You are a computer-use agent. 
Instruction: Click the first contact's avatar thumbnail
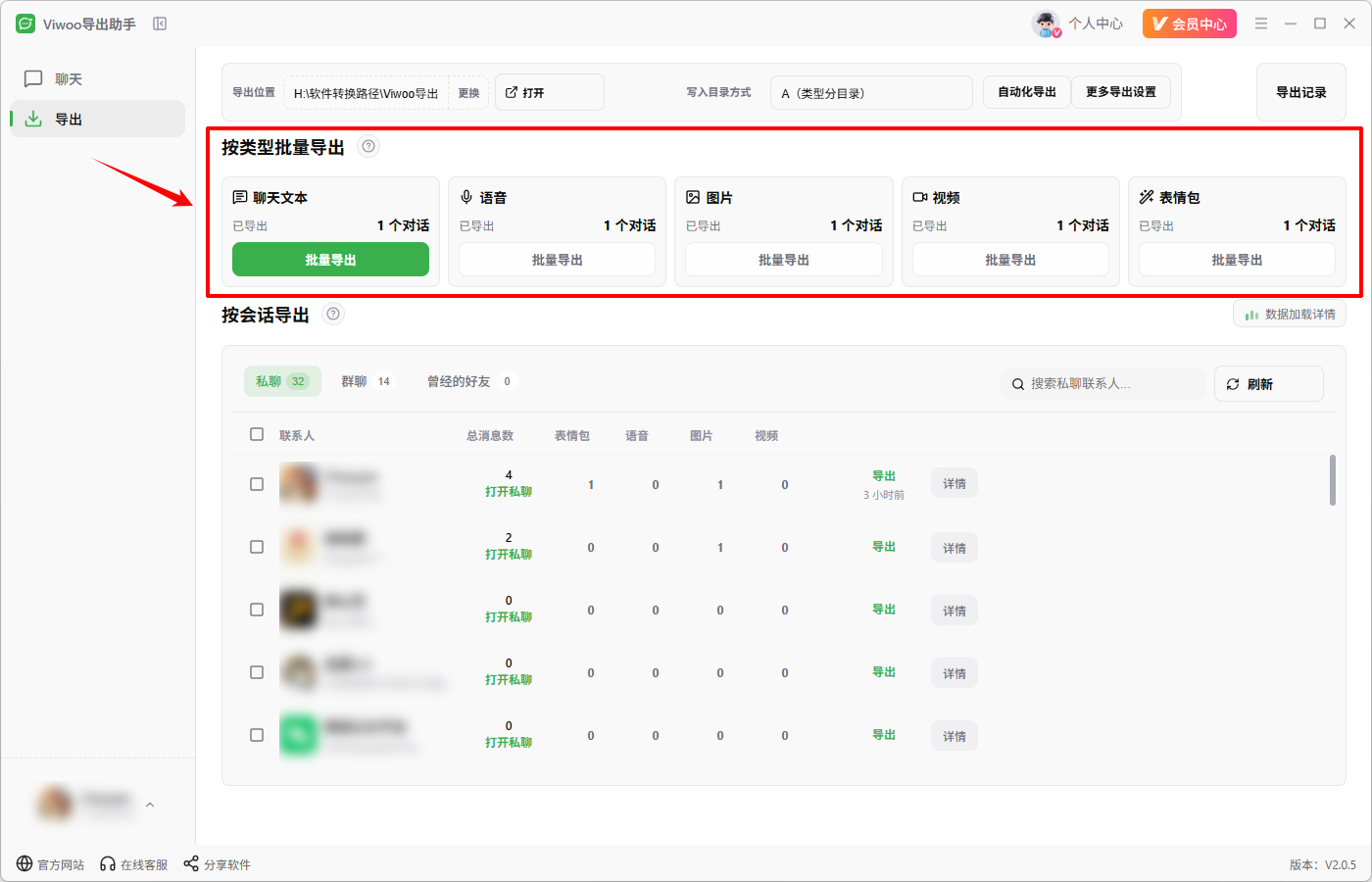click(x=300, y=484)
